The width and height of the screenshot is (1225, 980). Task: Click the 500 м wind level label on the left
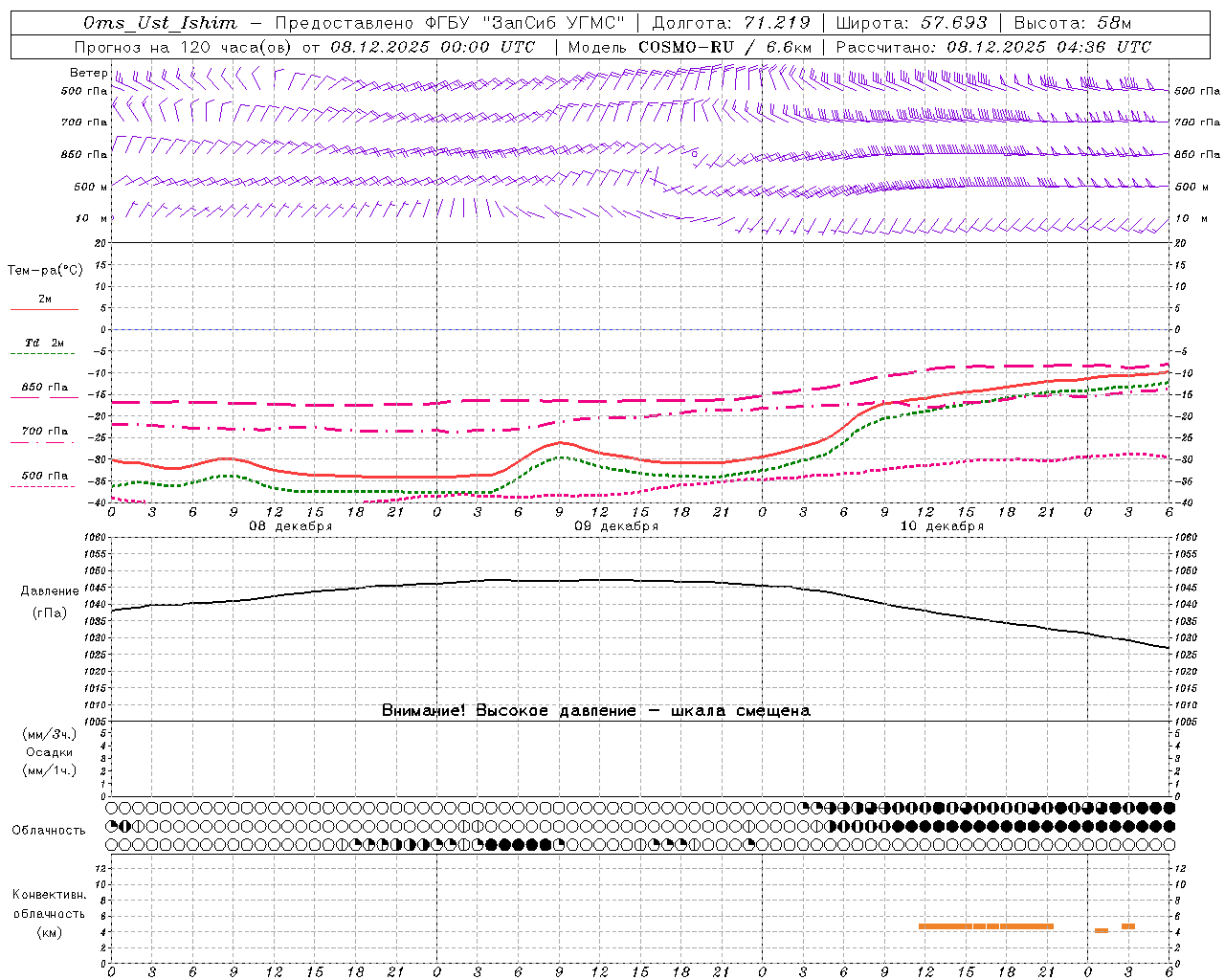click(x=91, y=187)
